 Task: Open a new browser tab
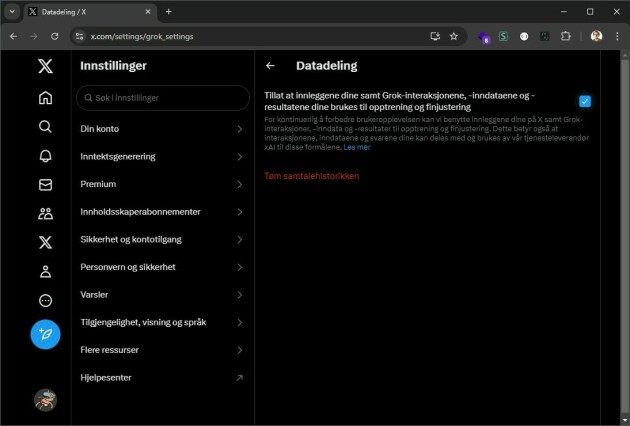[169, 12]
